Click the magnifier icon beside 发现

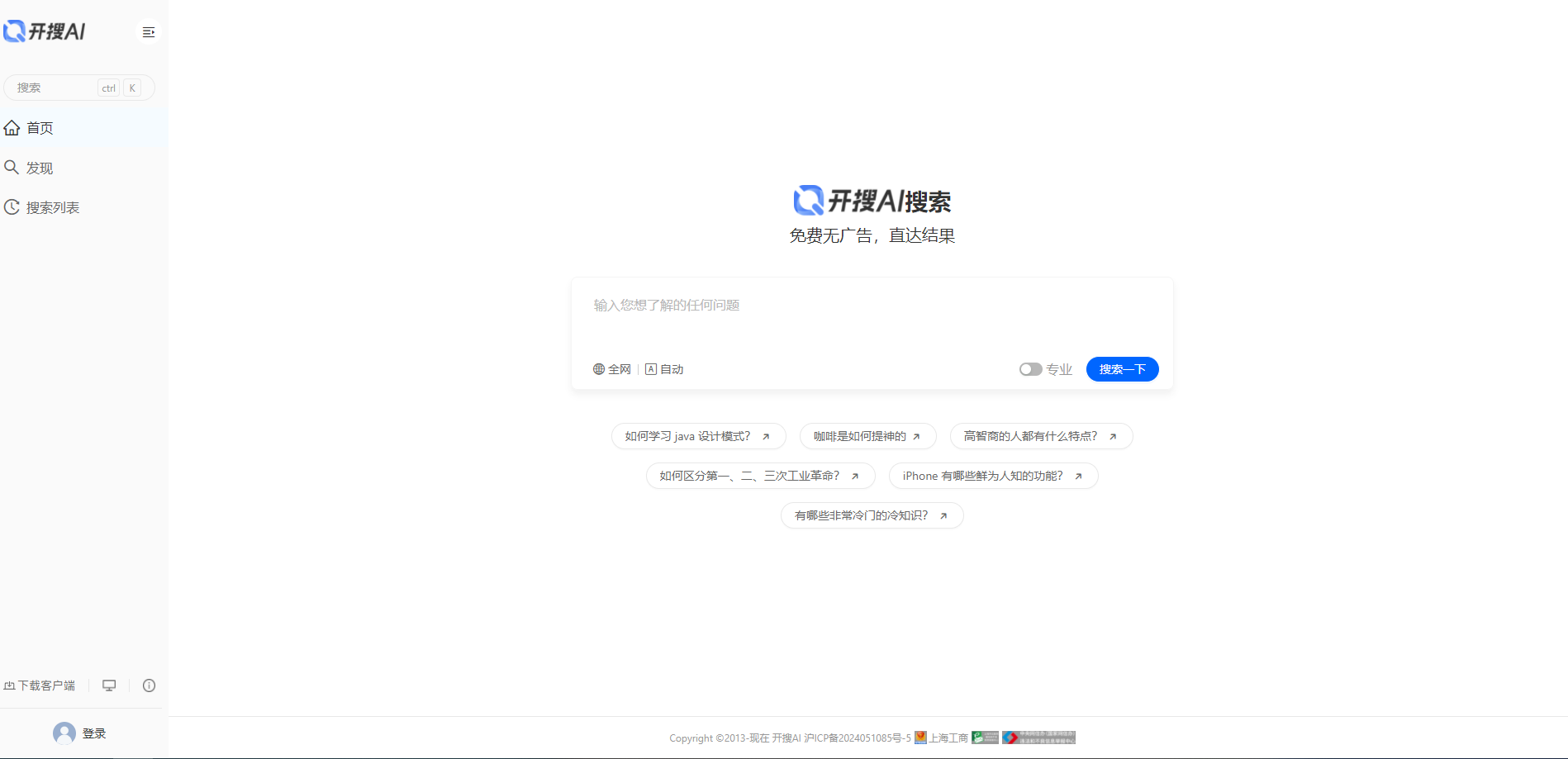(12, 168)
